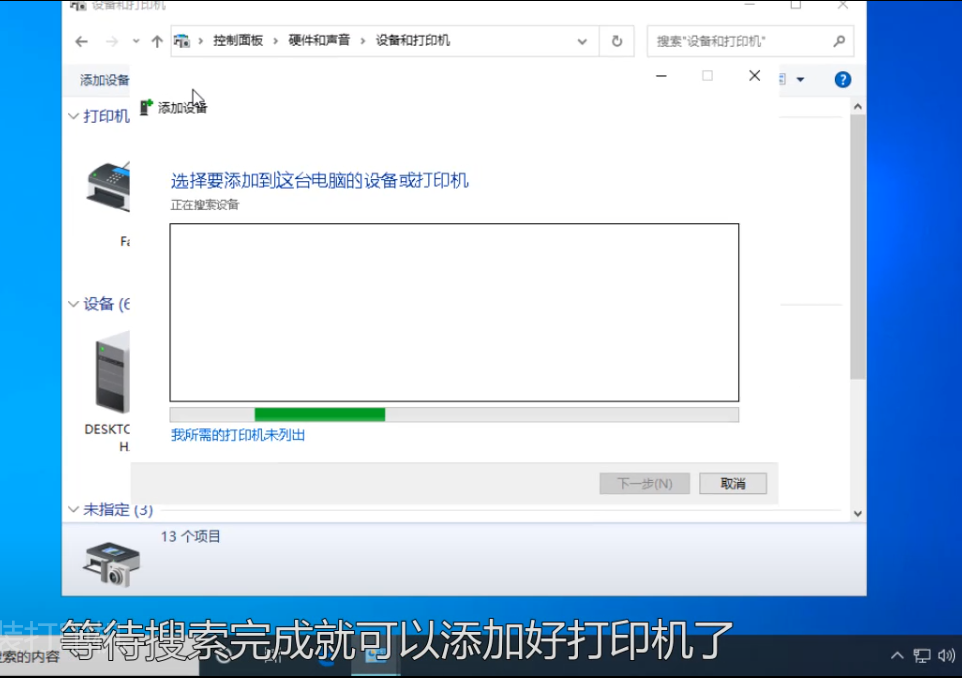Screen dimensions: 962x678
Task: Click the vertical scrollbar thumb
Action: pyautogui.click(x=858, y=247)
